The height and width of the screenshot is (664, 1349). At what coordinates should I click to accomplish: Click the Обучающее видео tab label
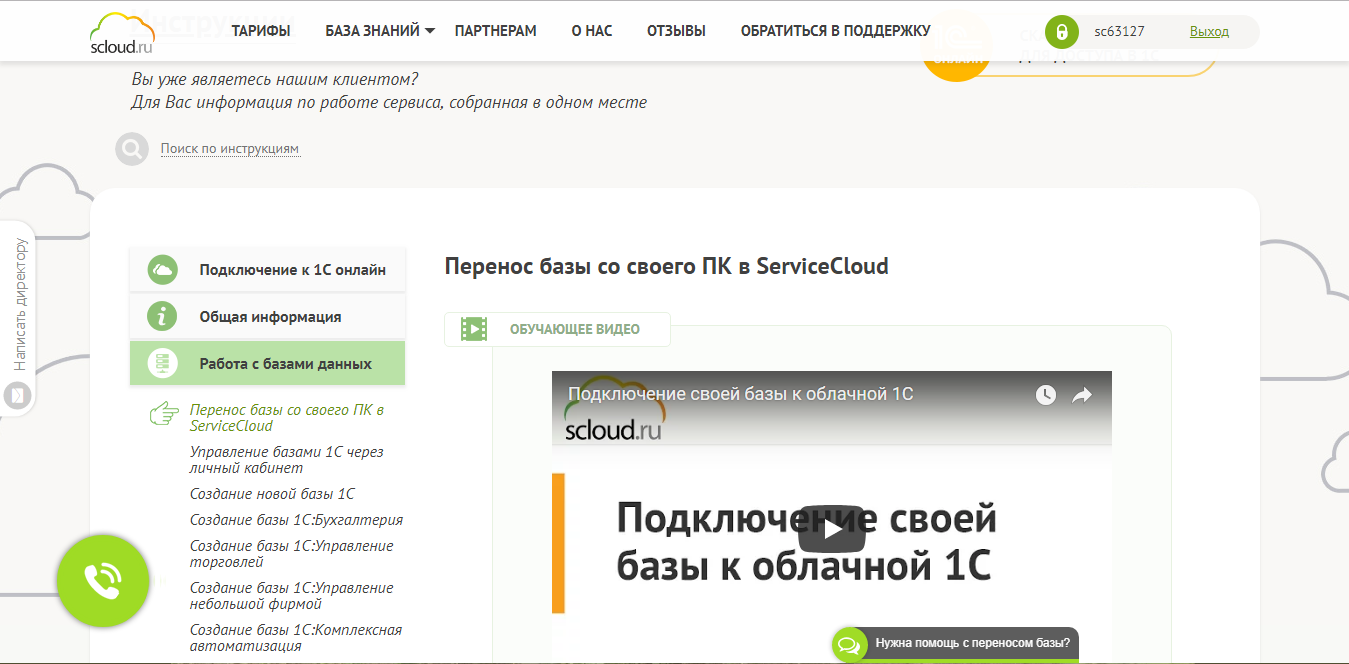[x=575, y=329]
